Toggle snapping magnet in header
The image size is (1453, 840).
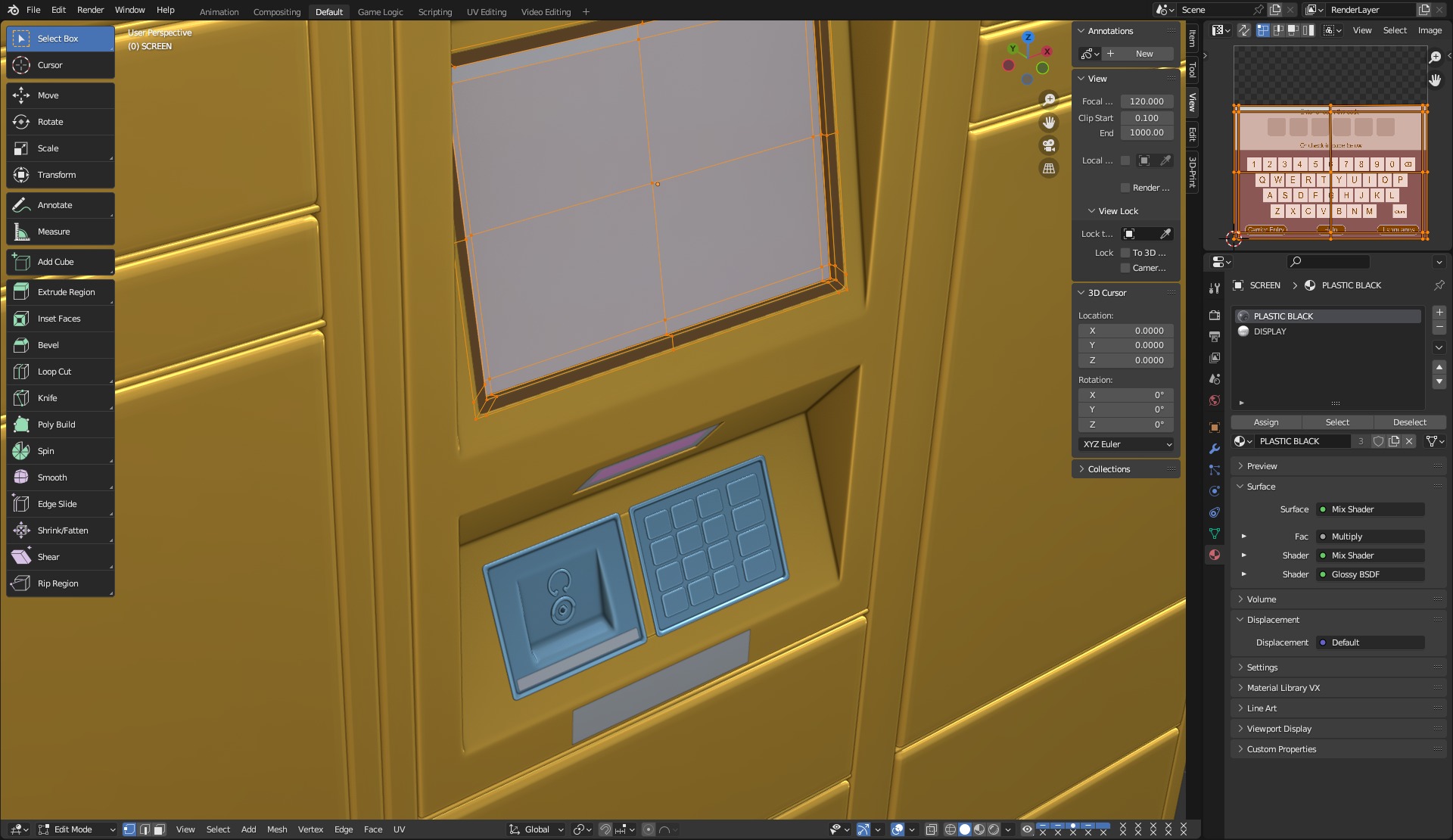point(605,829)
